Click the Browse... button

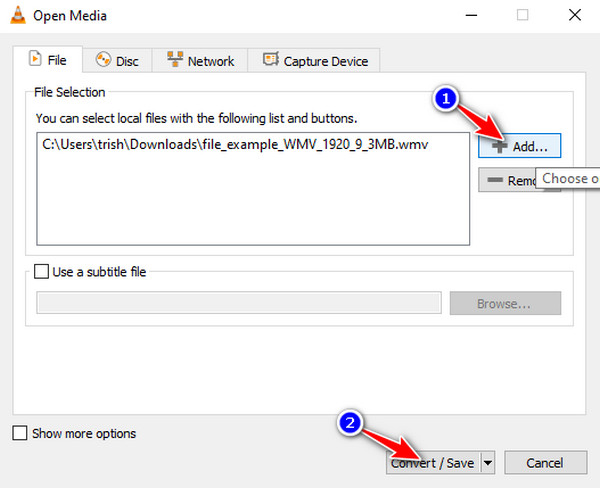coord(505,304)
